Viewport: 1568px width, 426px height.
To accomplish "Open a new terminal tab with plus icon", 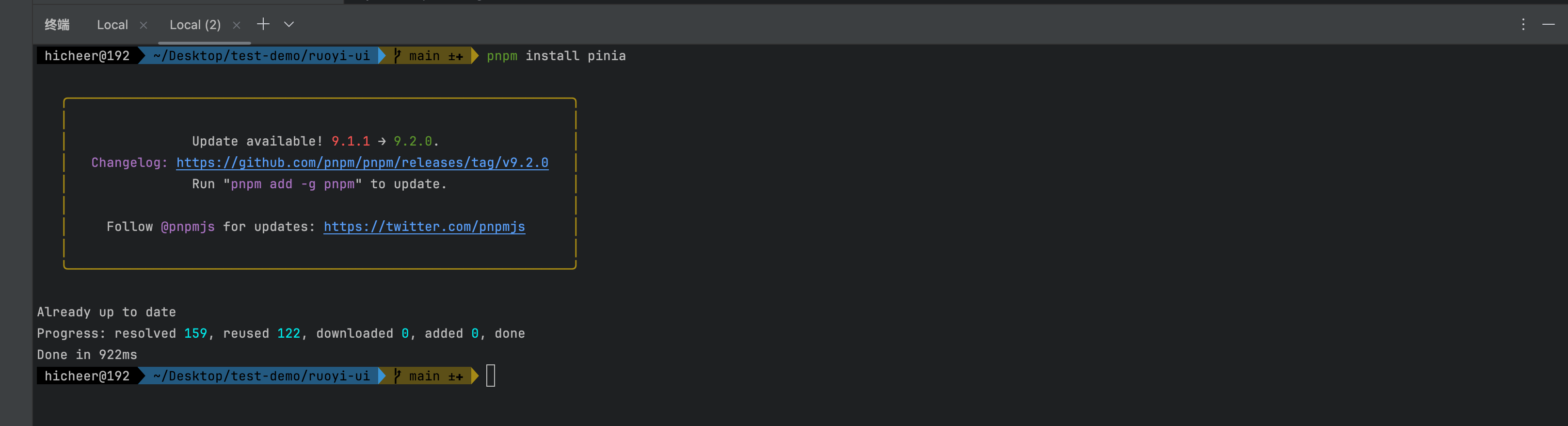I will point(263,24).
